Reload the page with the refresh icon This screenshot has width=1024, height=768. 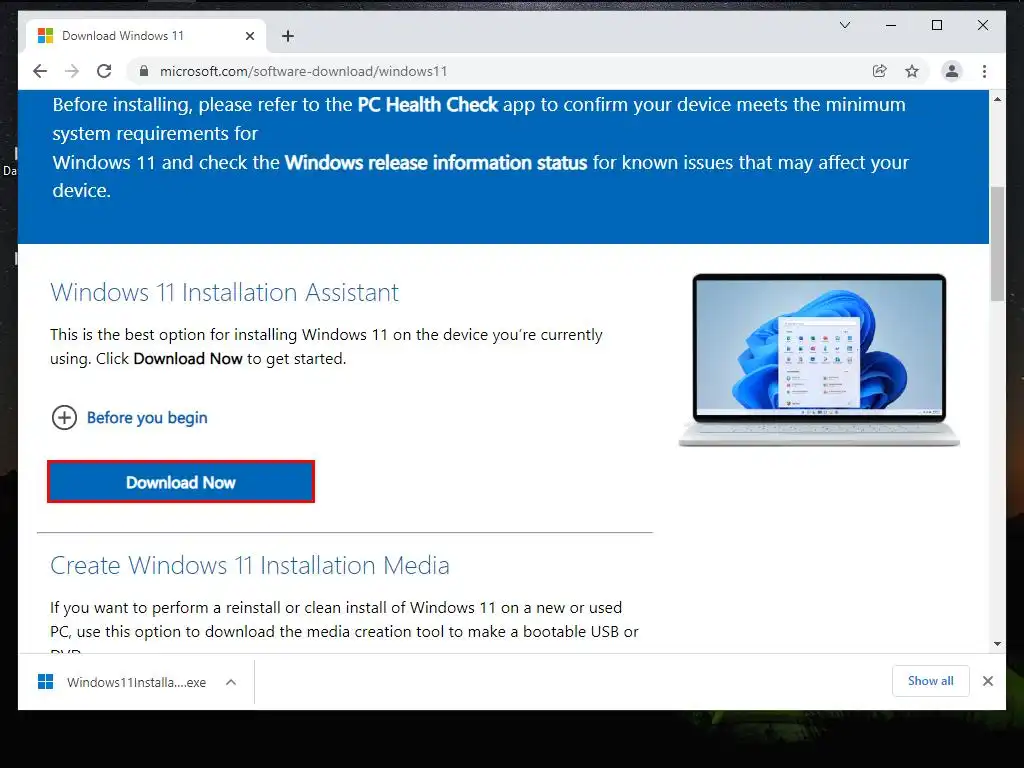(x=104, y=71)
